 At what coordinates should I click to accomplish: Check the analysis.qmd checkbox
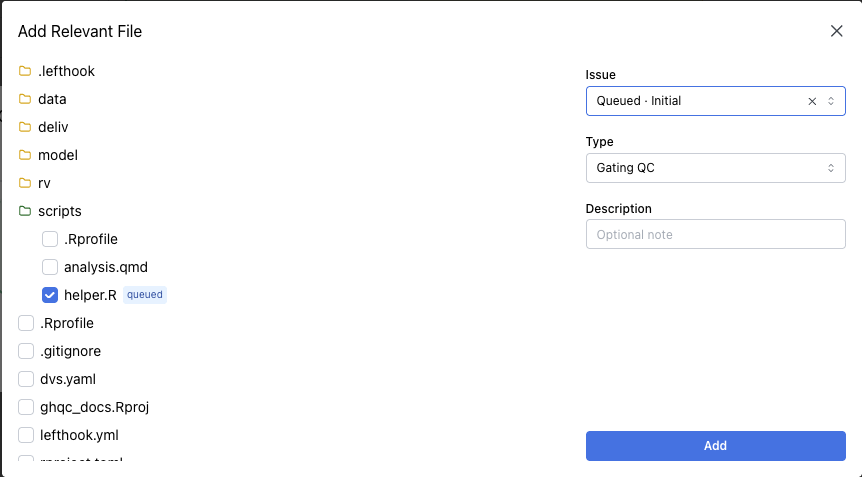pyautogui.click(x=50, y=267)
